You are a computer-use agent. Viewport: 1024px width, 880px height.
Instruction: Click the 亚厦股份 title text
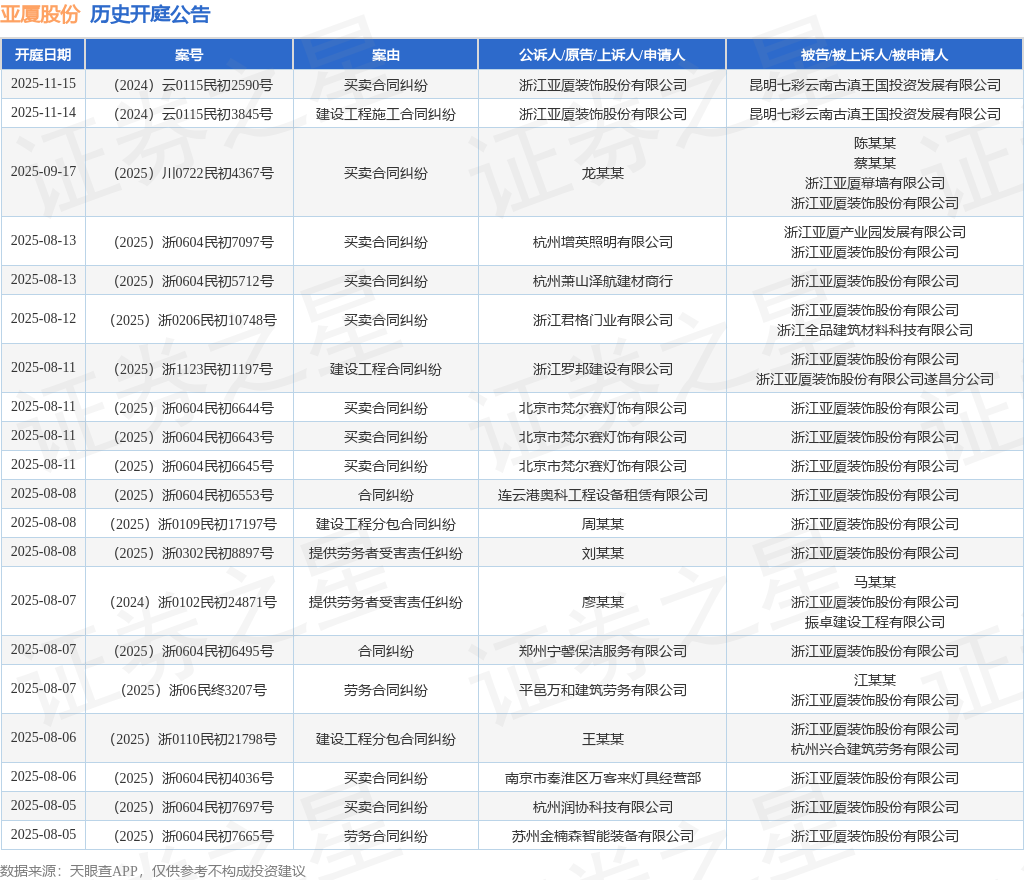40,14
